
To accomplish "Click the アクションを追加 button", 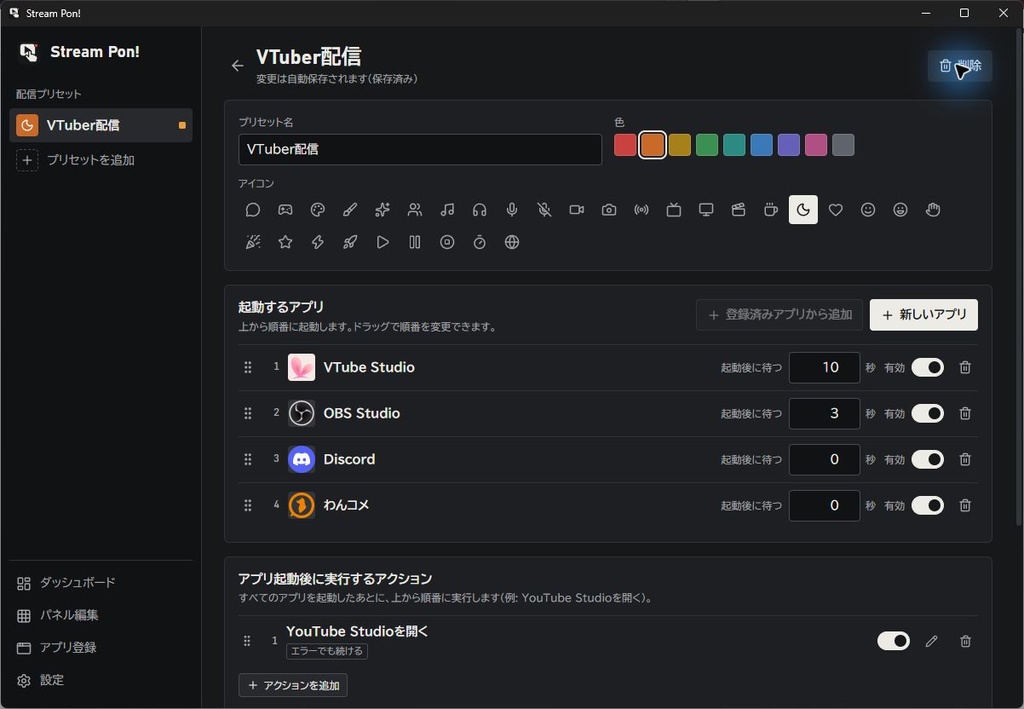I will click(x=293, y=685).
